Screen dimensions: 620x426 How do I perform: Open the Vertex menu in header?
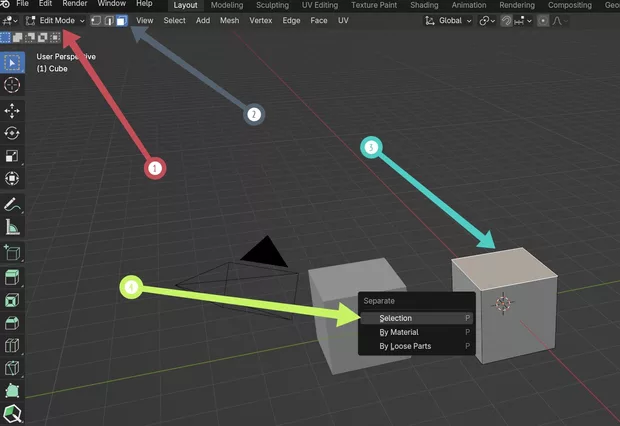coord(260,20)
